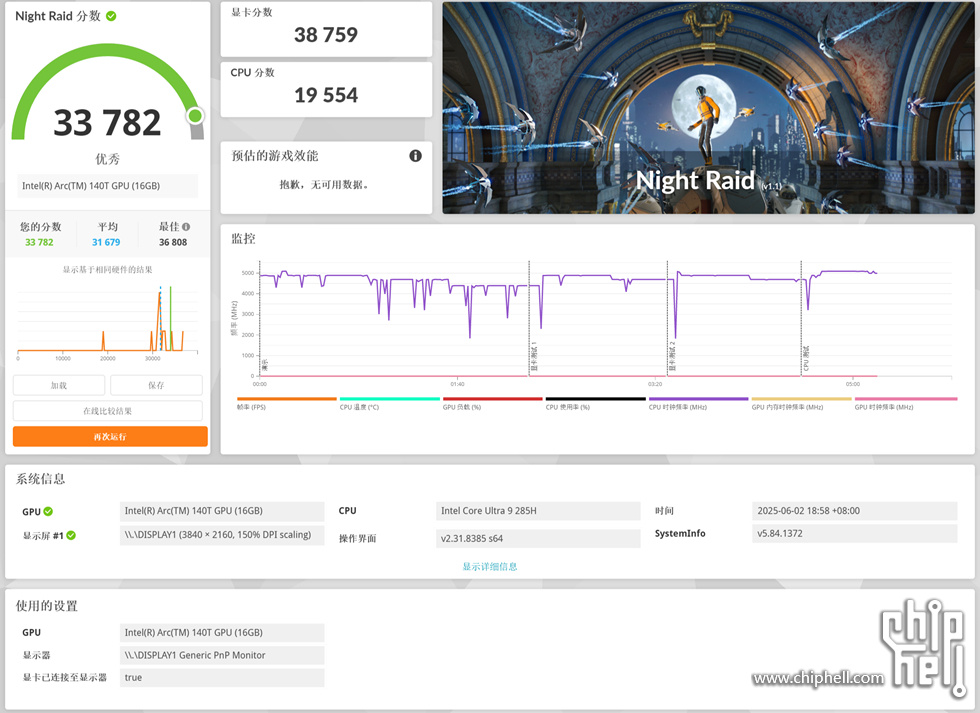Click the CPU 分数 value 19 554

[326, 95]
